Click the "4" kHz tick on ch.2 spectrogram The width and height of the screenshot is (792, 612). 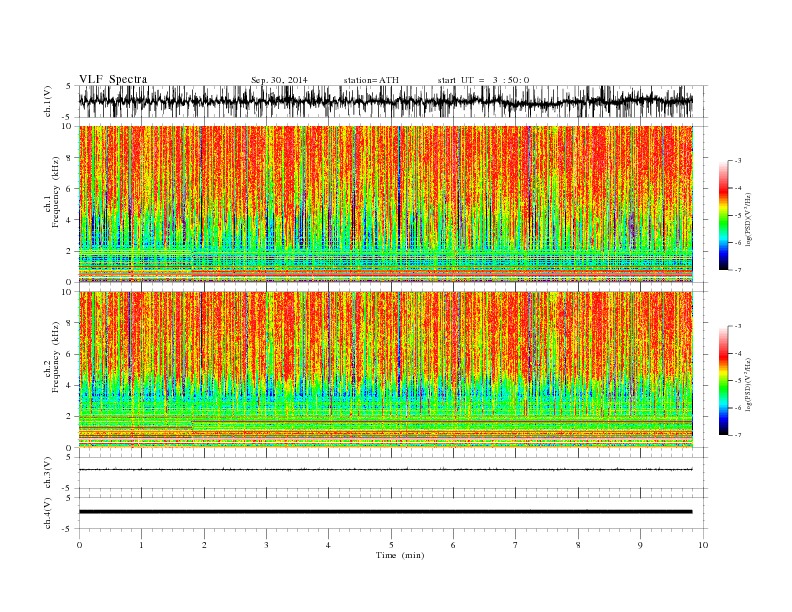pos(70,386)
